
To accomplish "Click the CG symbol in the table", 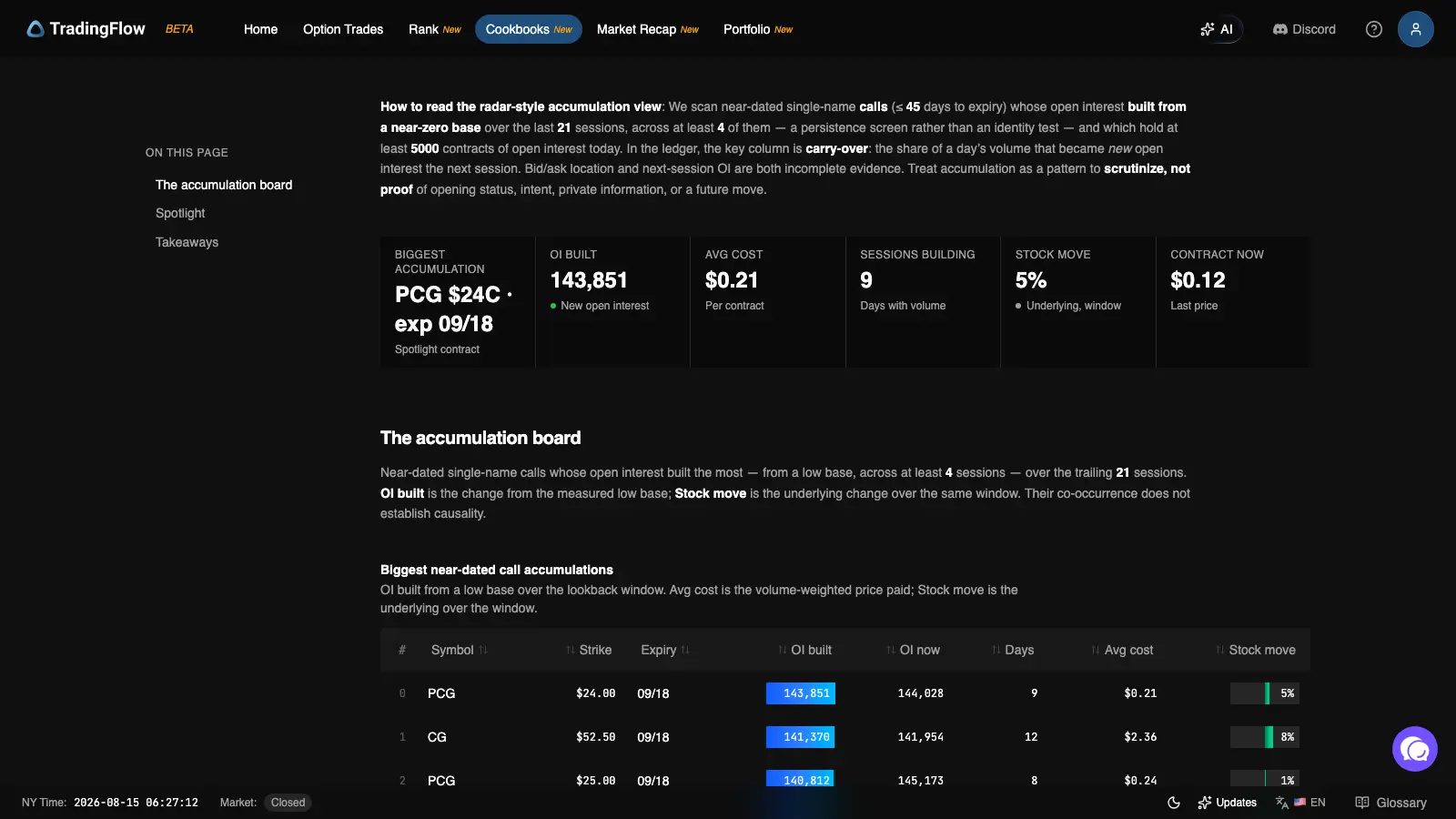I will point(437,737).
